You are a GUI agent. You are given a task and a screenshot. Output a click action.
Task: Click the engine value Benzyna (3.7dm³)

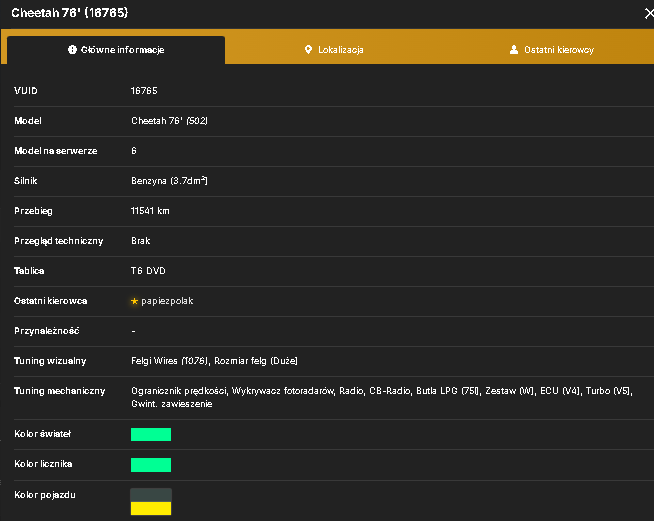(x=169, y=181)
